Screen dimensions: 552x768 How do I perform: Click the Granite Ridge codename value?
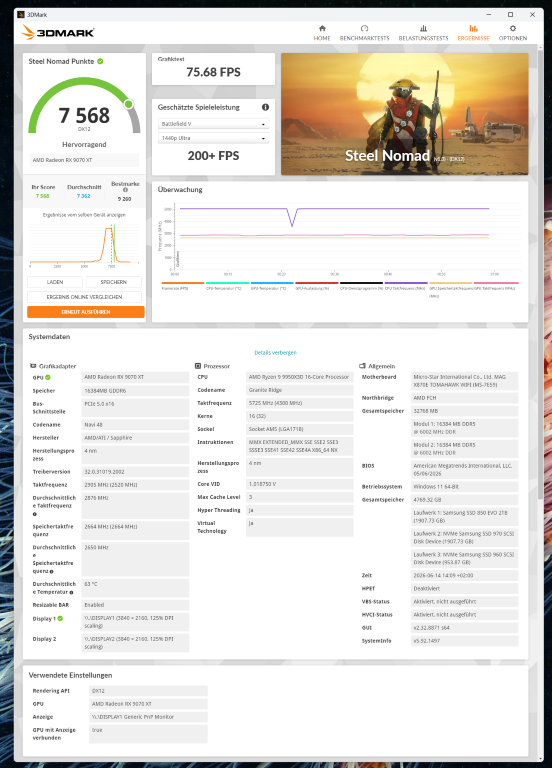click(x=300, y=390)
